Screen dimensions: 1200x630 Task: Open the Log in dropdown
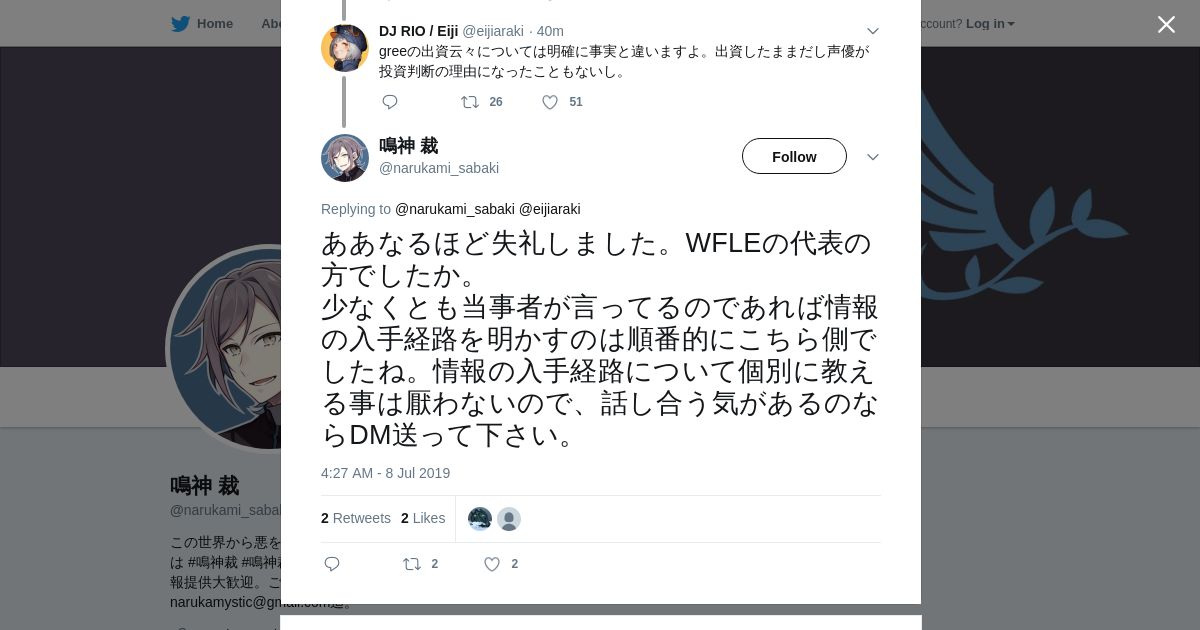990,24
